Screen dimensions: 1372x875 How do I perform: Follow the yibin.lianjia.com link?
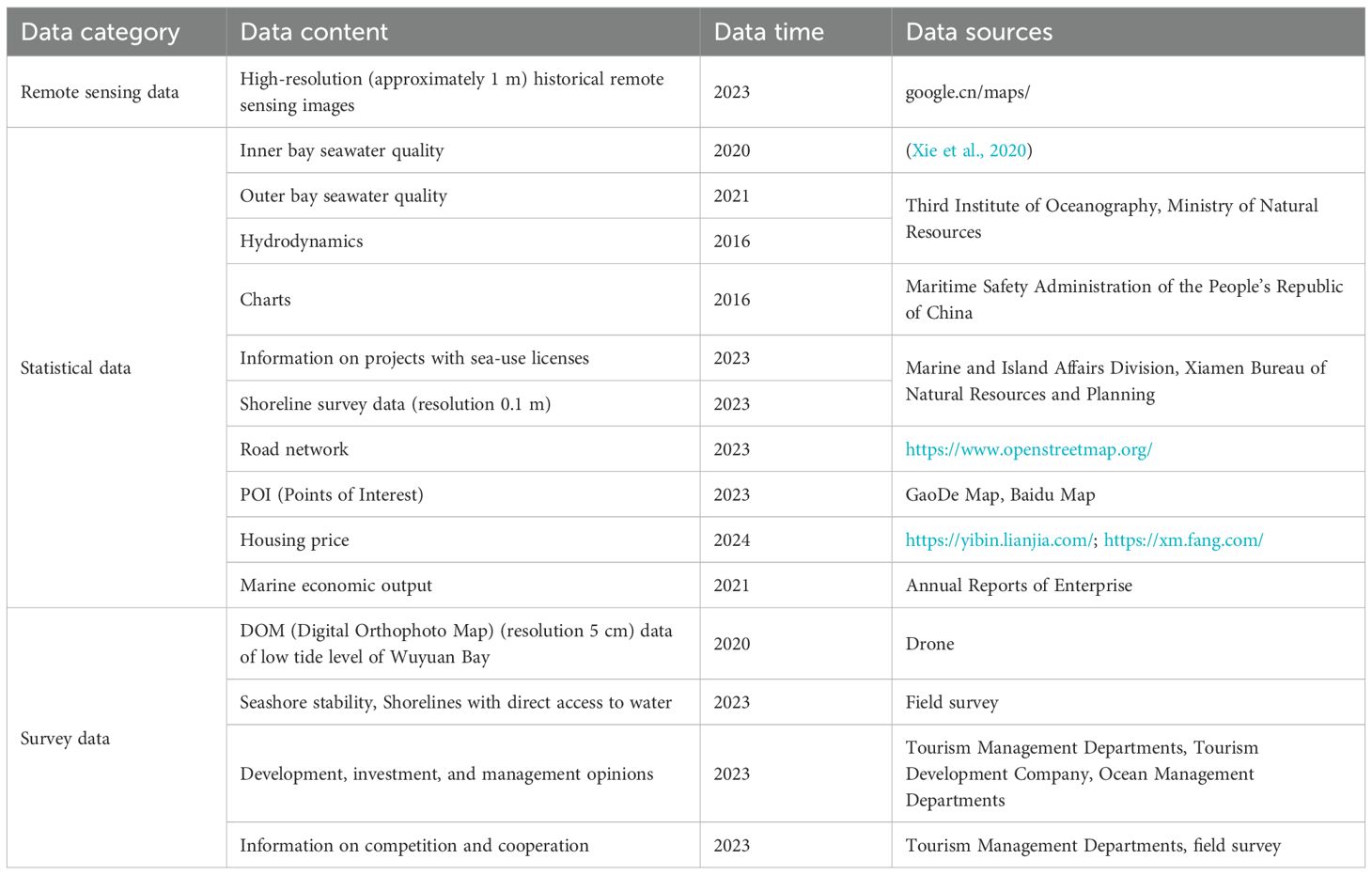click(x=999, y=540)
